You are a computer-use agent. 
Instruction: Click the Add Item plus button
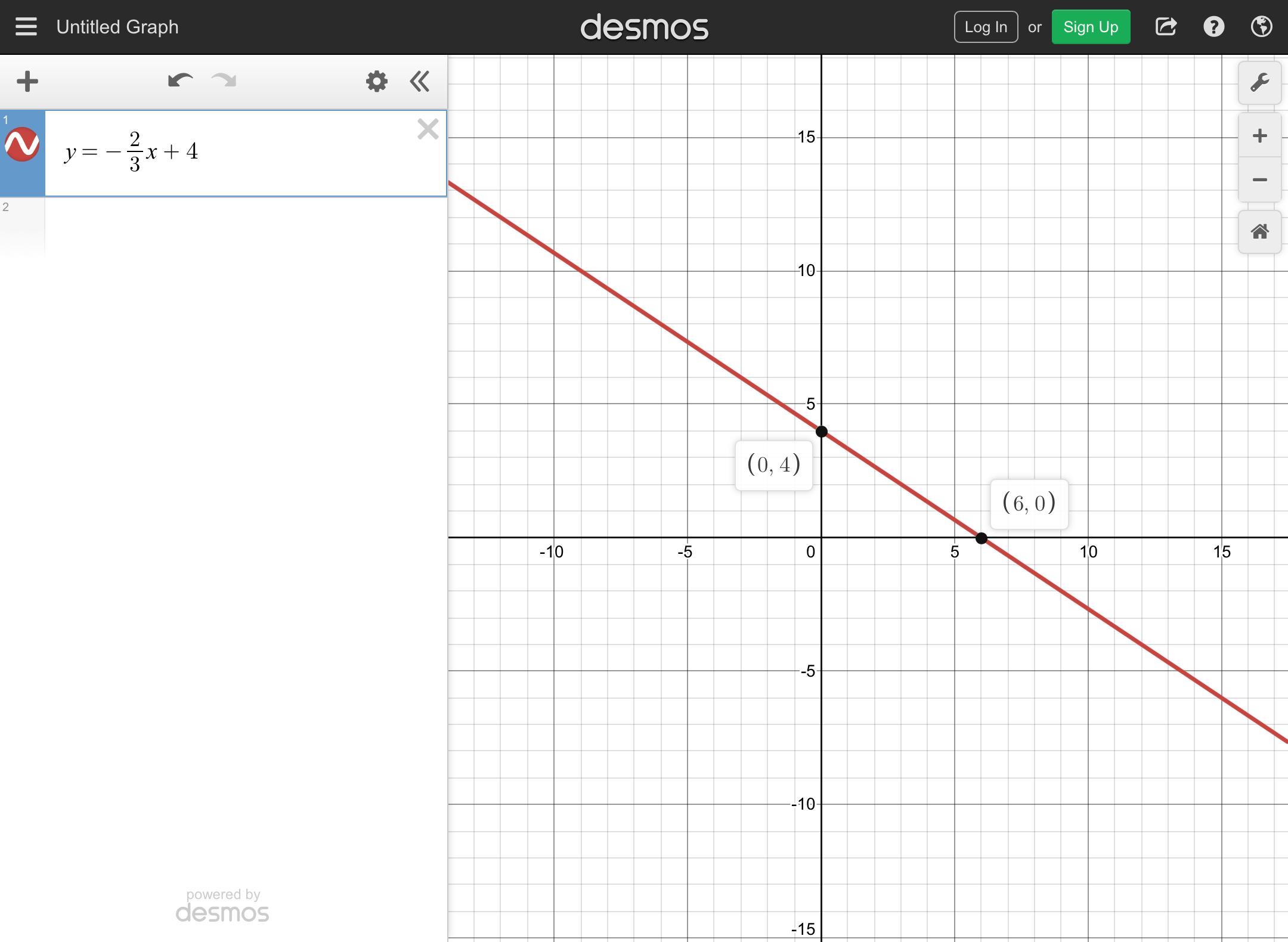coord(27,82)
